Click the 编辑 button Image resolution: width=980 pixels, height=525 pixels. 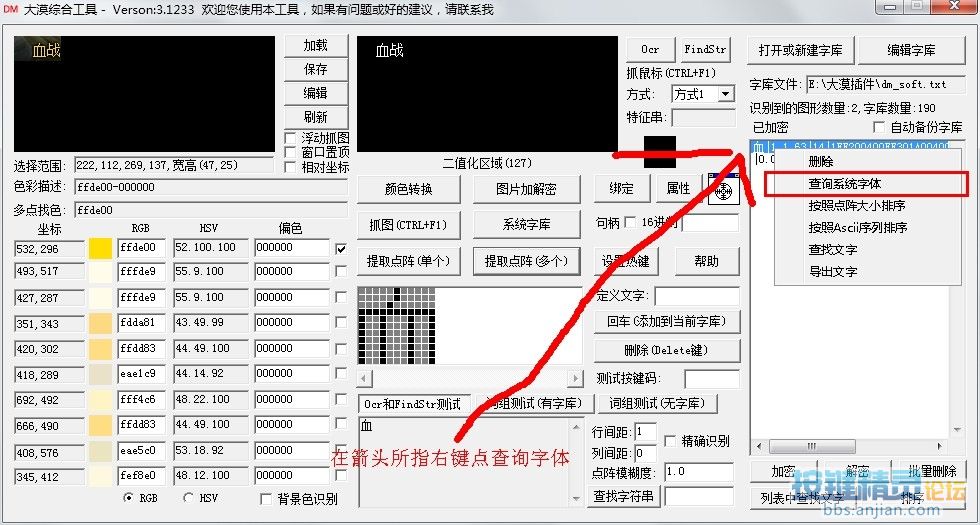tap(316, 93)
